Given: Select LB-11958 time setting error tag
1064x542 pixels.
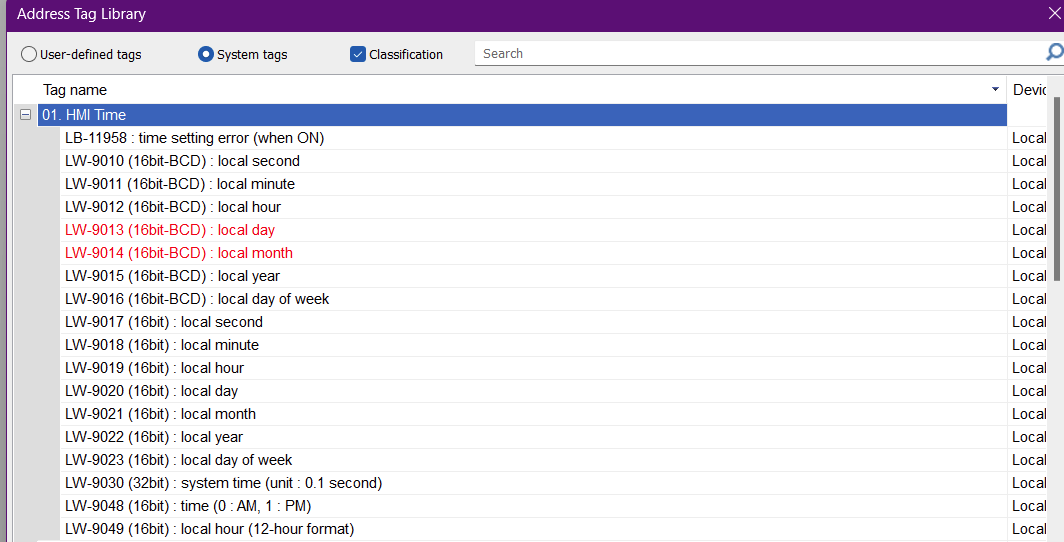Looking at the screenshot, I should 195,138.
